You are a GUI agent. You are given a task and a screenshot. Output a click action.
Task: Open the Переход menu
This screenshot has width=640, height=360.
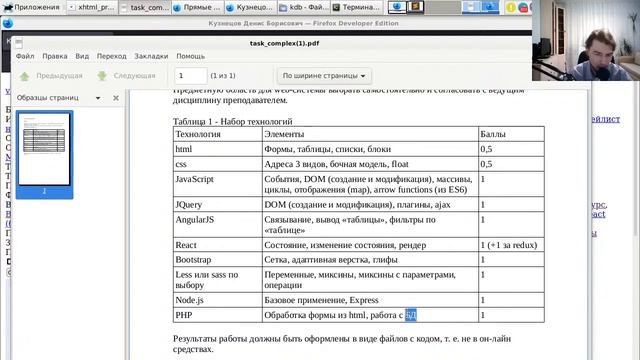(111, 56)
